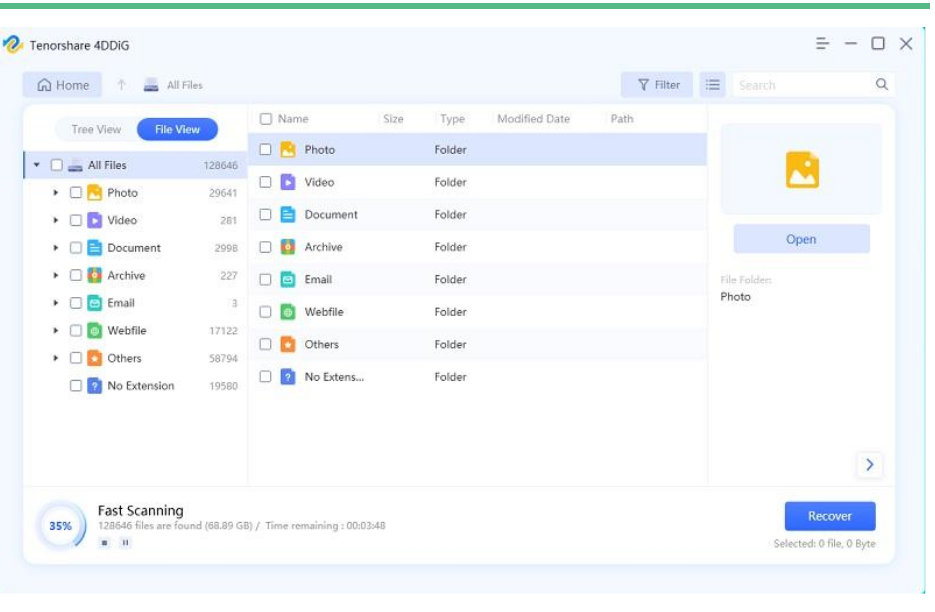Click the Archive icon in the sidebar tree
Screen dimensions: 935x612
coord(95,275)
